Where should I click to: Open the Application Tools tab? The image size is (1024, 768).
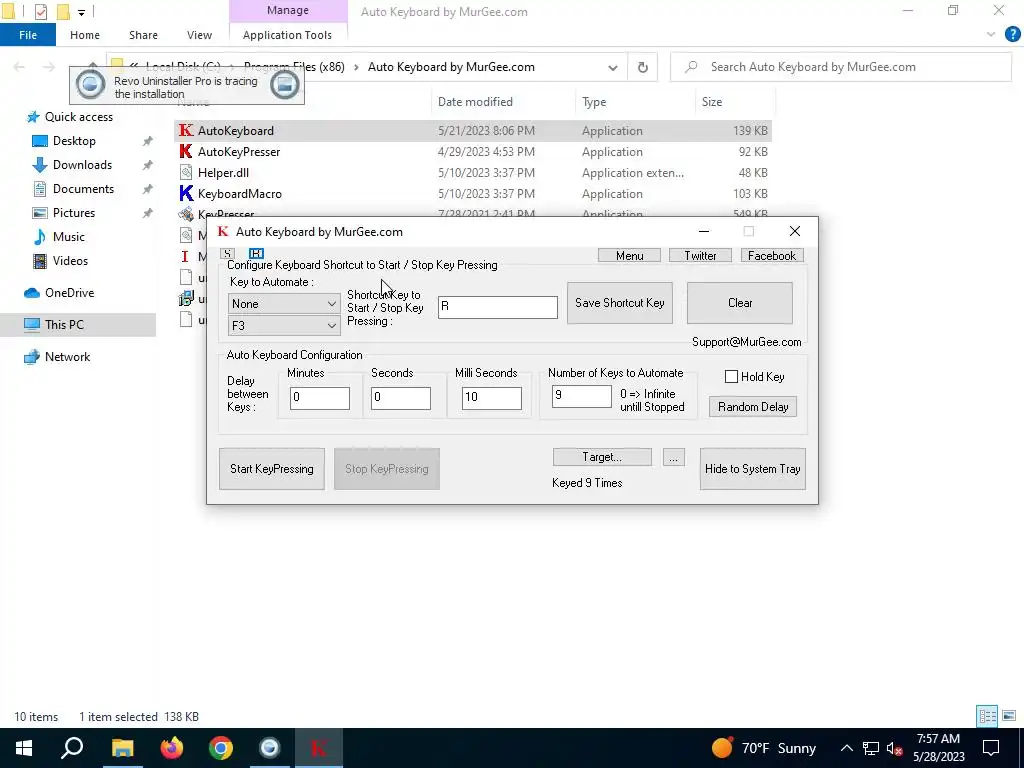(287, 35)
